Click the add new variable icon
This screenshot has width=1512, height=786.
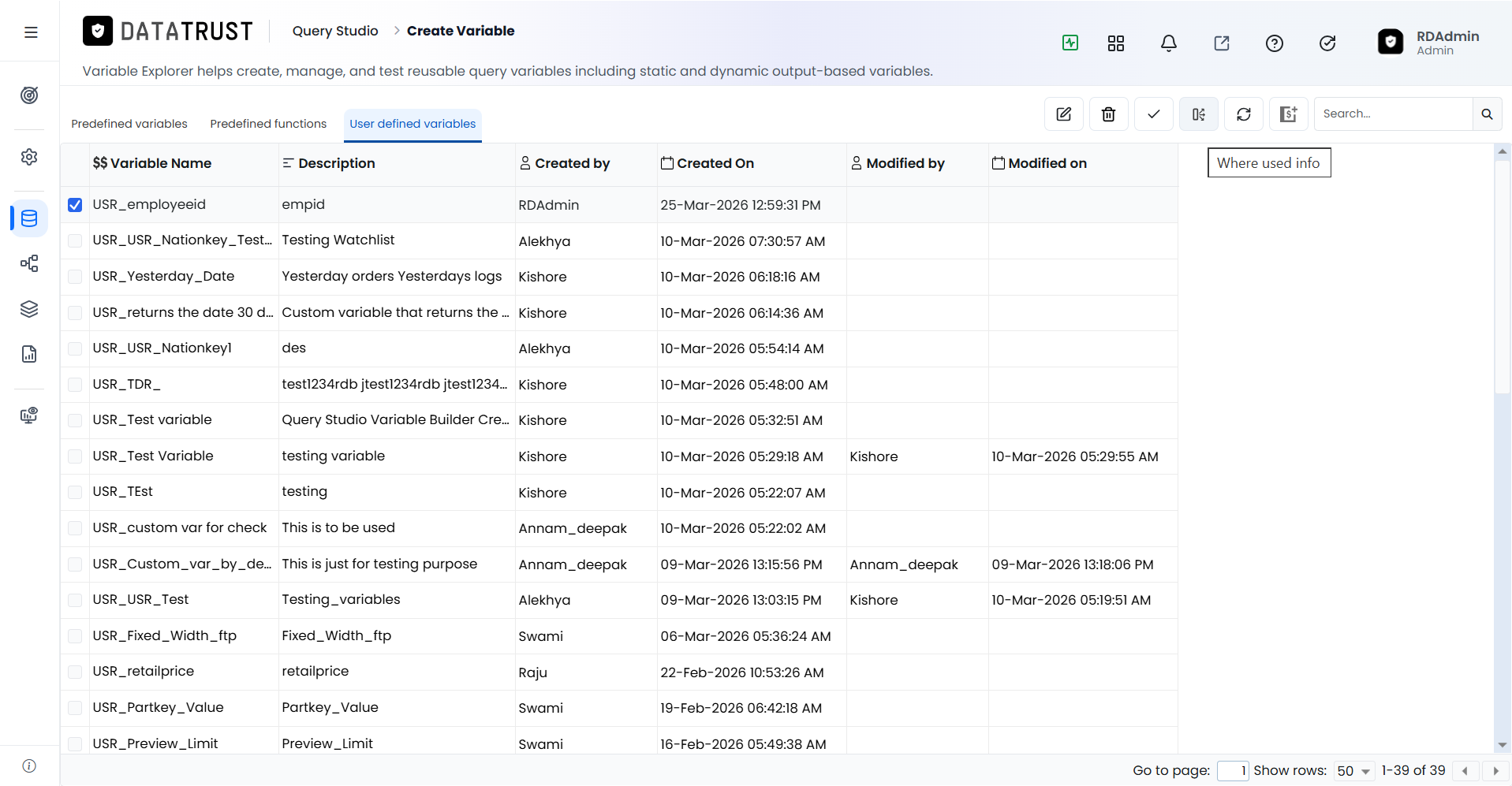point(1289,114)
